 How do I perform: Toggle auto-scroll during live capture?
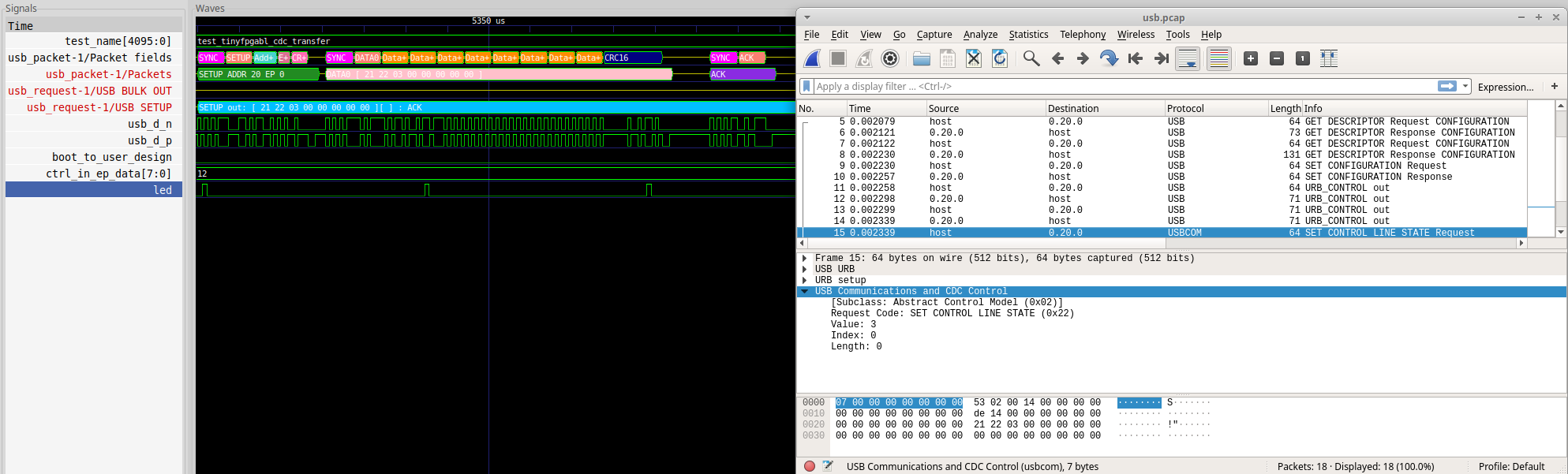pyautogui.click(x=1188, y=58)
